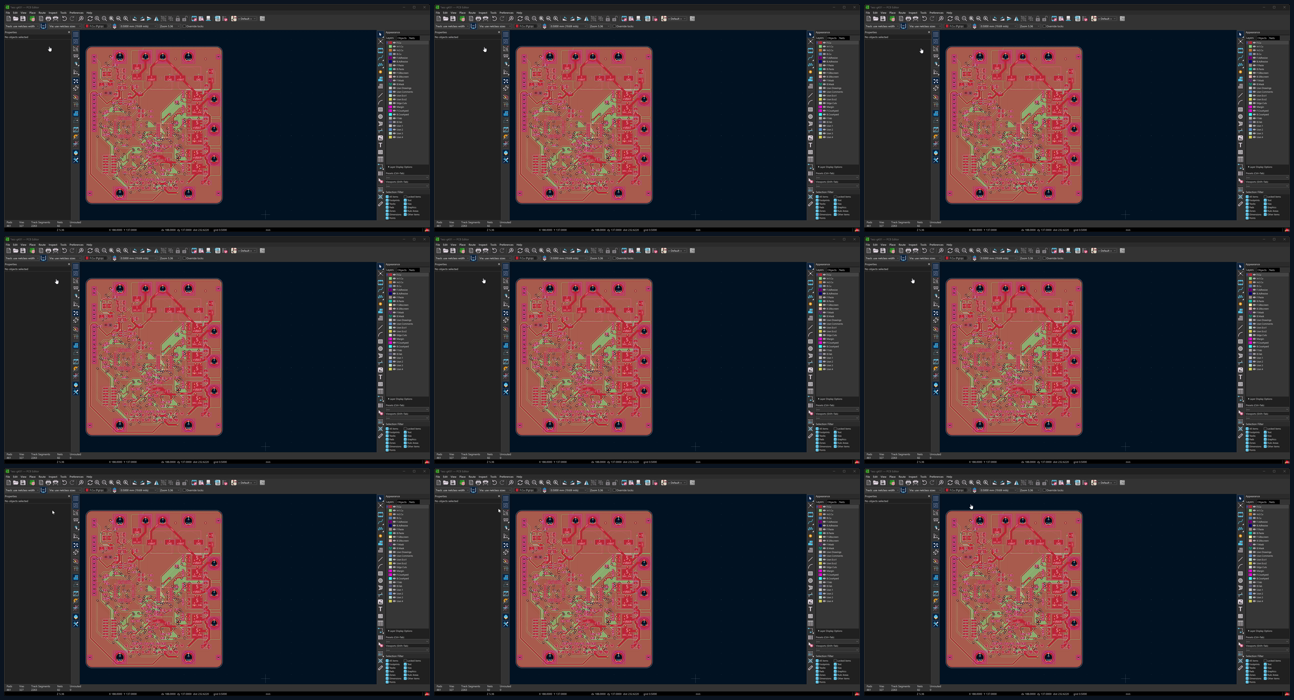Click Edge.Cuts color swatch in top-right window

coord(1250,103)
